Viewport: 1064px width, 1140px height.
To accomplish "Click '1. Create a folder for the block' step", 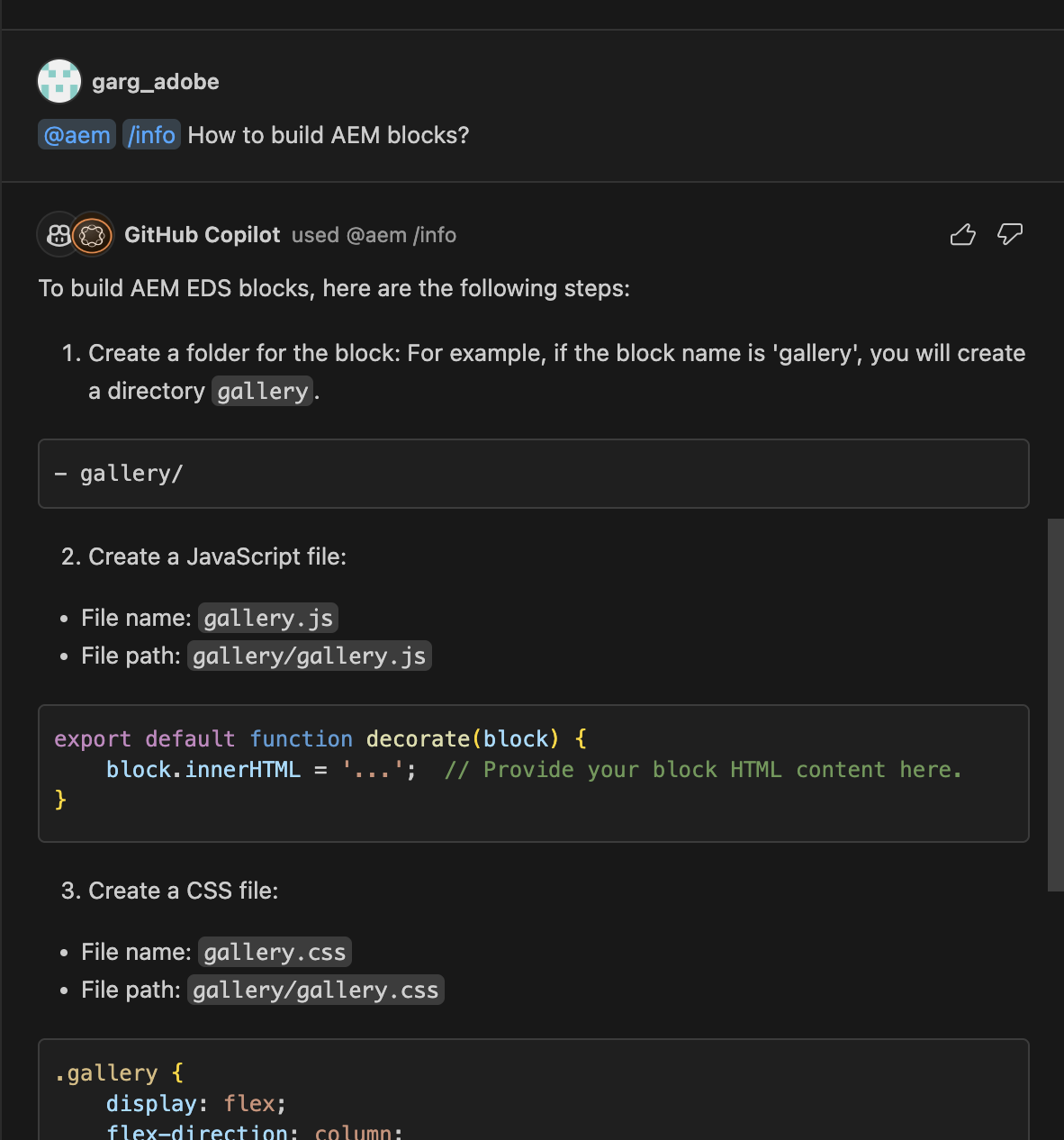I will pos(544,372).
